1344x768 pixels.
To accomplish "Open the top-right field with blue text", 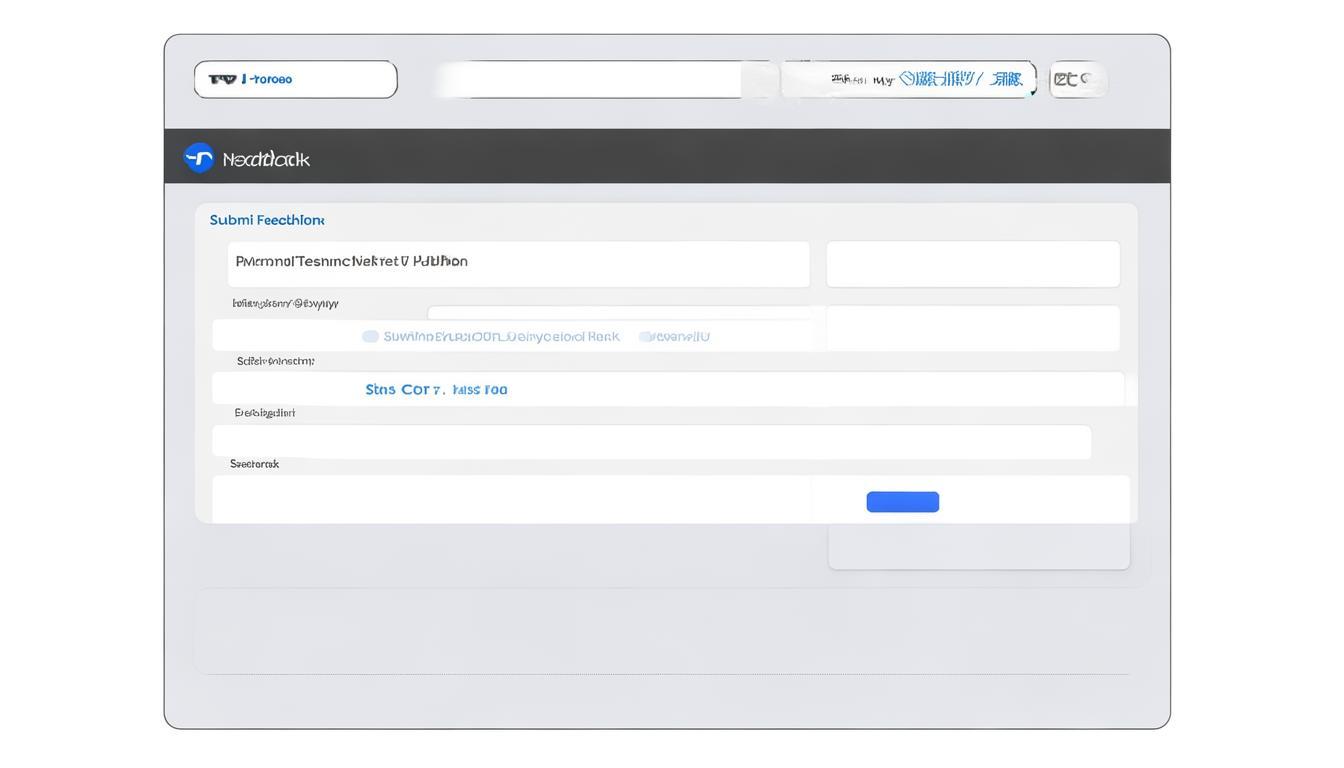I will point(960,79).
